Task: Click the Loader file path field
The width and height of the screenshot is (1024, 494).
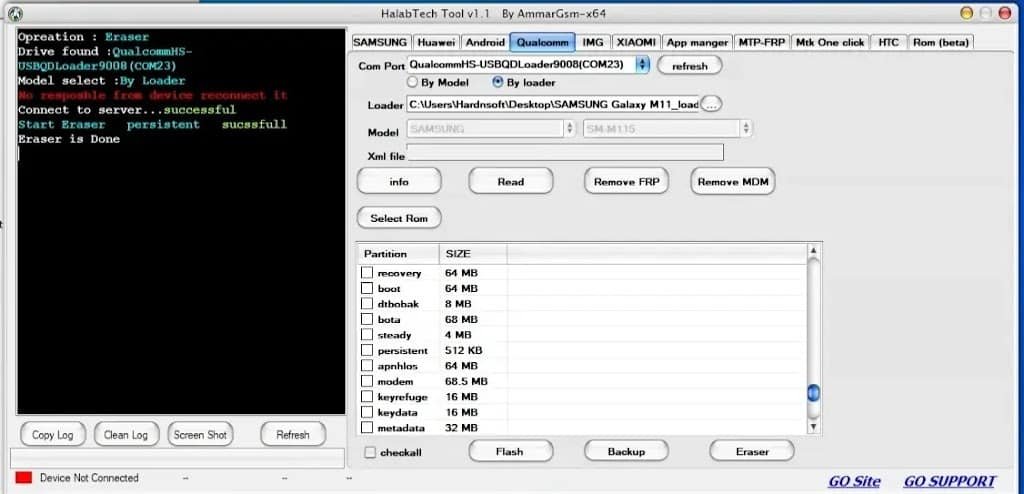Action: click(x=552, y=104)
